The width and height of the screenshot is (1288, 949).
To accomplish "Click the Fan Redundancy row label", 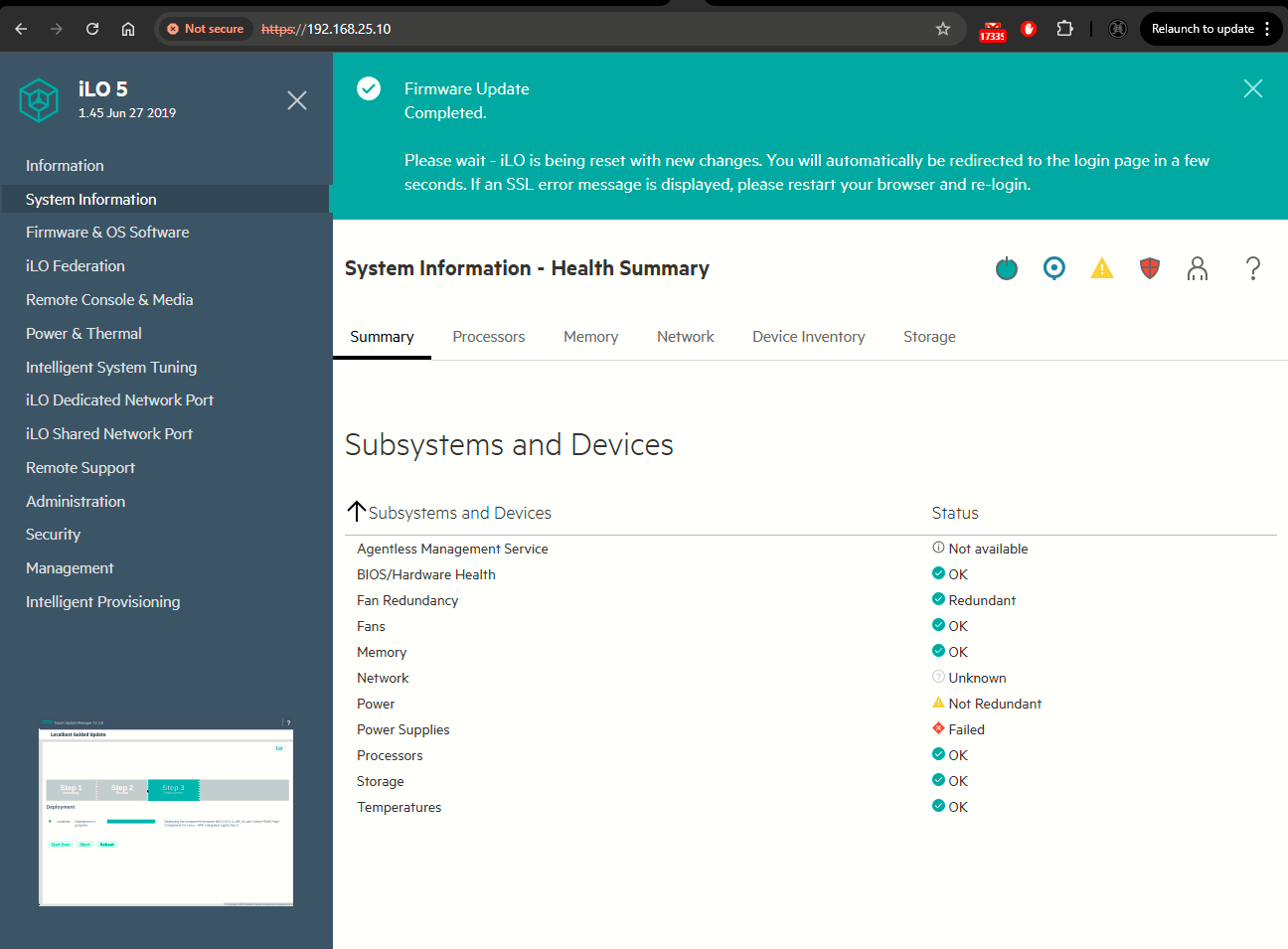I will click(x=407, y=600).
